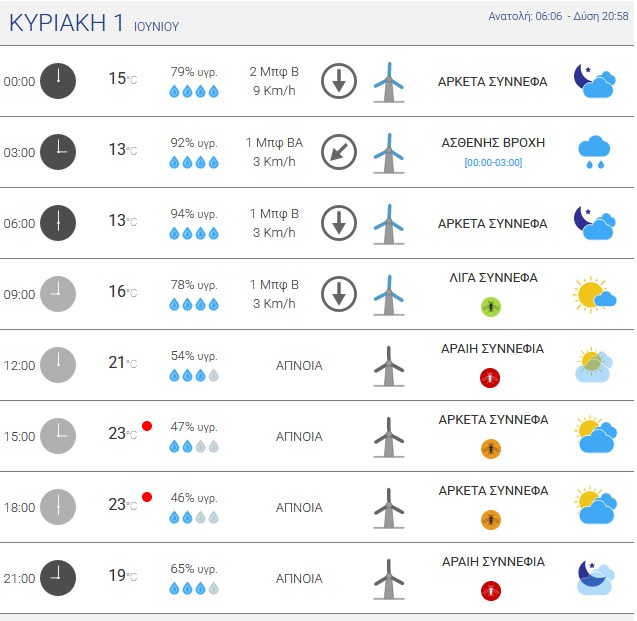This screenshot has width=637, height=621.
Task: Click the gray wind turbine at 12:00
Action: 389,366
